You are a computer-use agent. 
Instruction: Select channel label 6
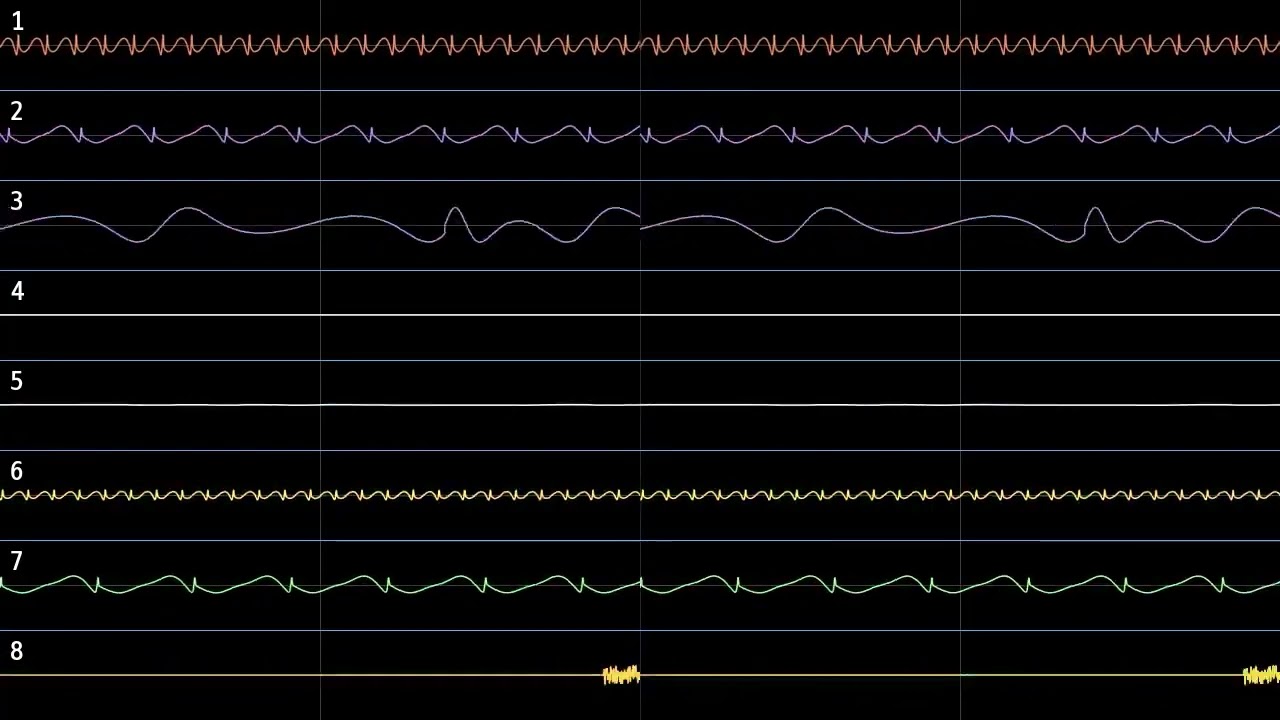(17, 471)
